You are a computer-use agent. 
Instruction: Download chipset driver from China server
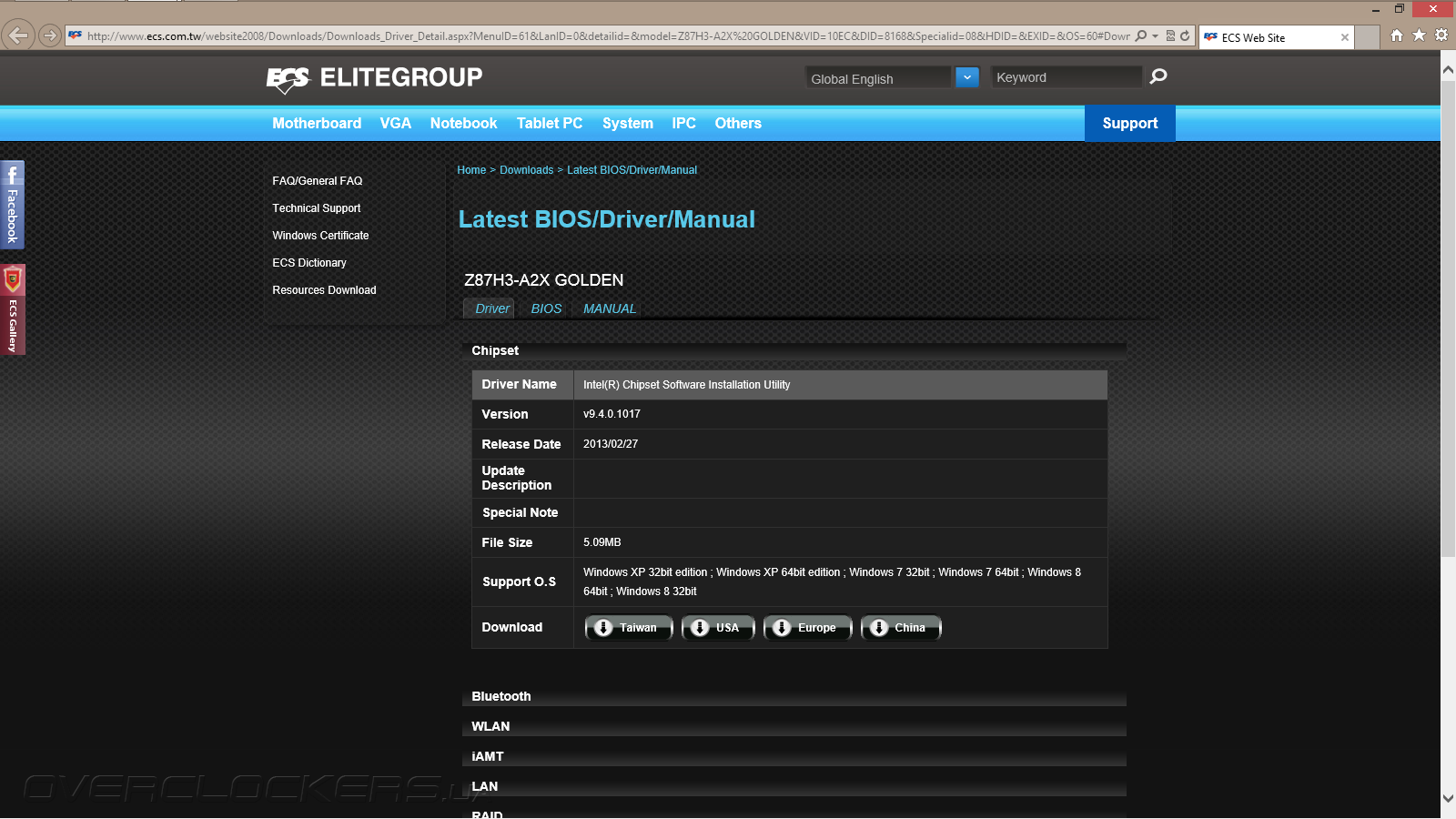point(901,628)
